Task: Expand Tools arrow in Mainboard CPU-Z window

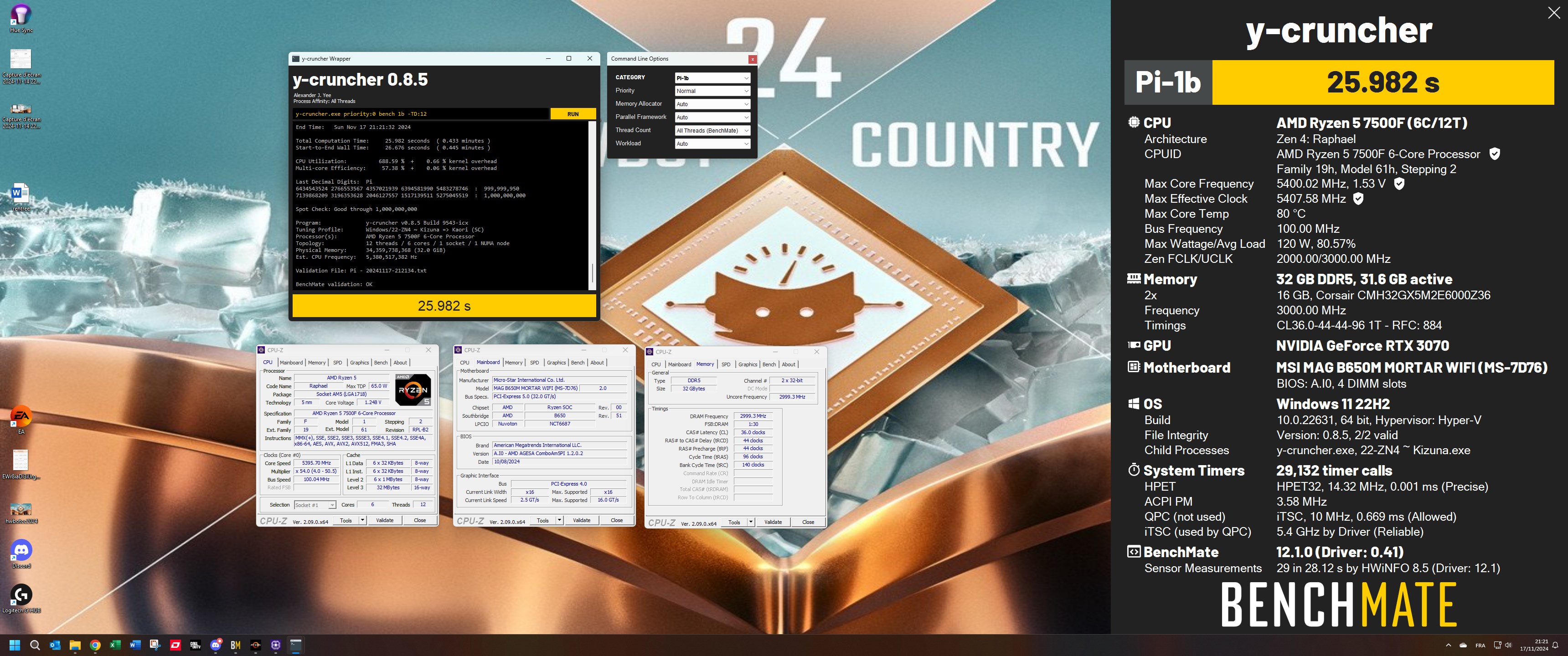Action: tap(559, 520)
